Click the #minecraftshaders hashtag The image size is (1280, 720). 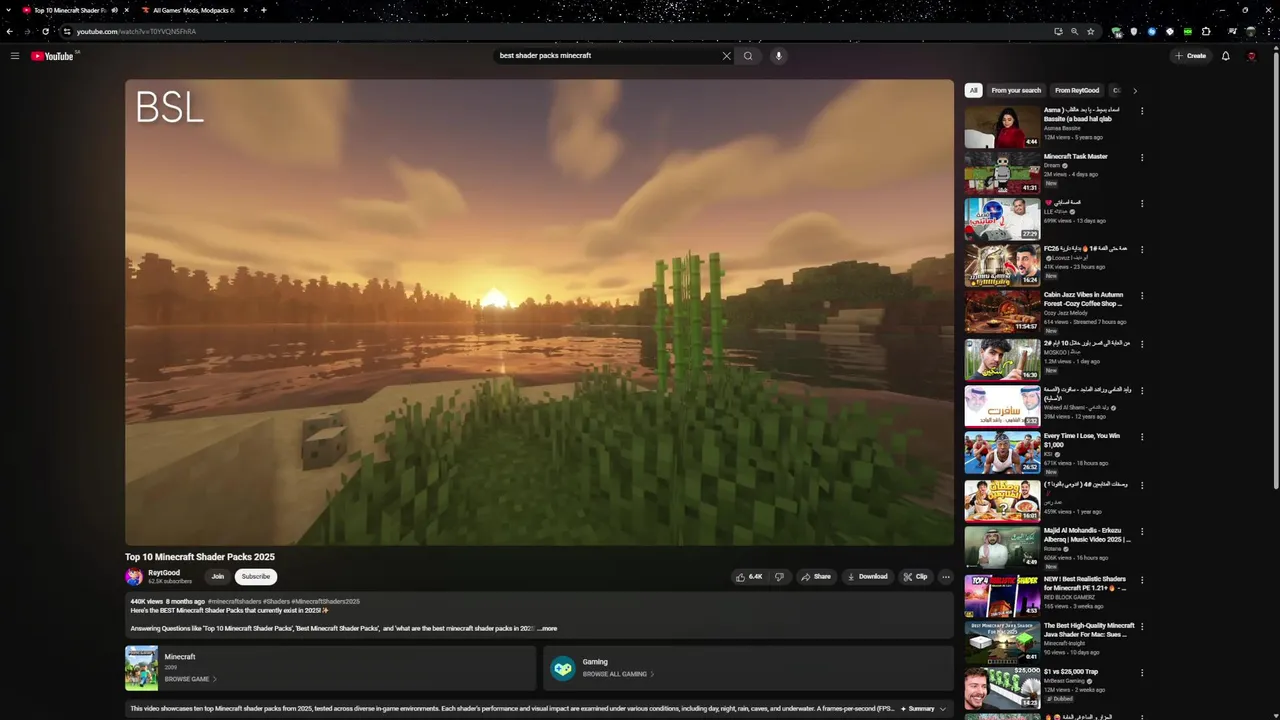click(x=234, y=601)
